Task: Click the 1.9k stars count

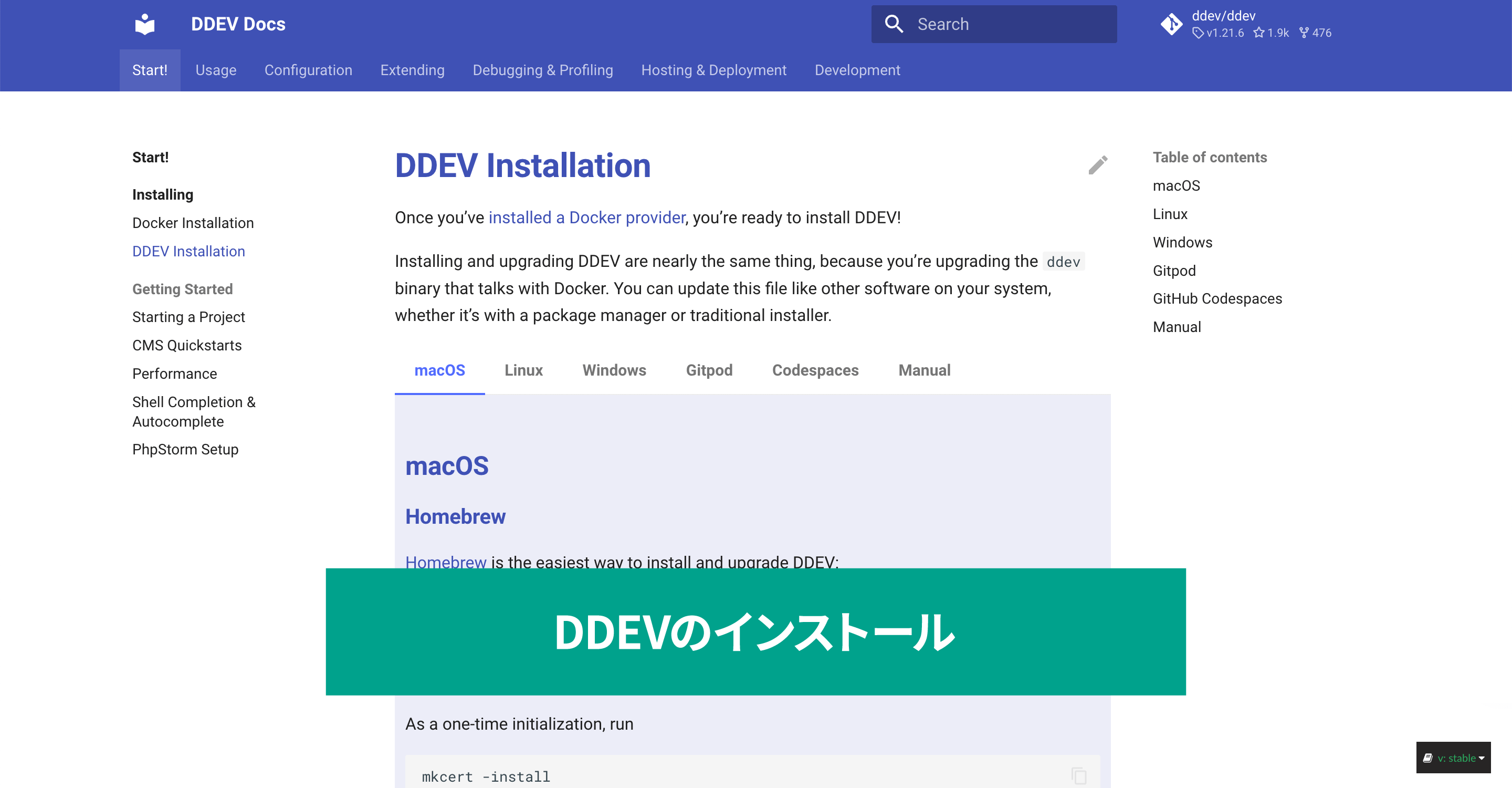Action: [x=1270, y=33]
